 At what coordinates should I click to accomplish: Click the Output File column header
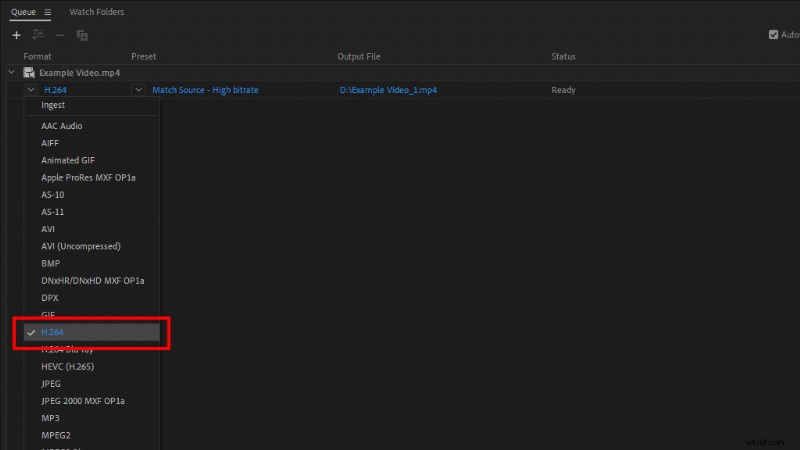(x=359, y=57)
